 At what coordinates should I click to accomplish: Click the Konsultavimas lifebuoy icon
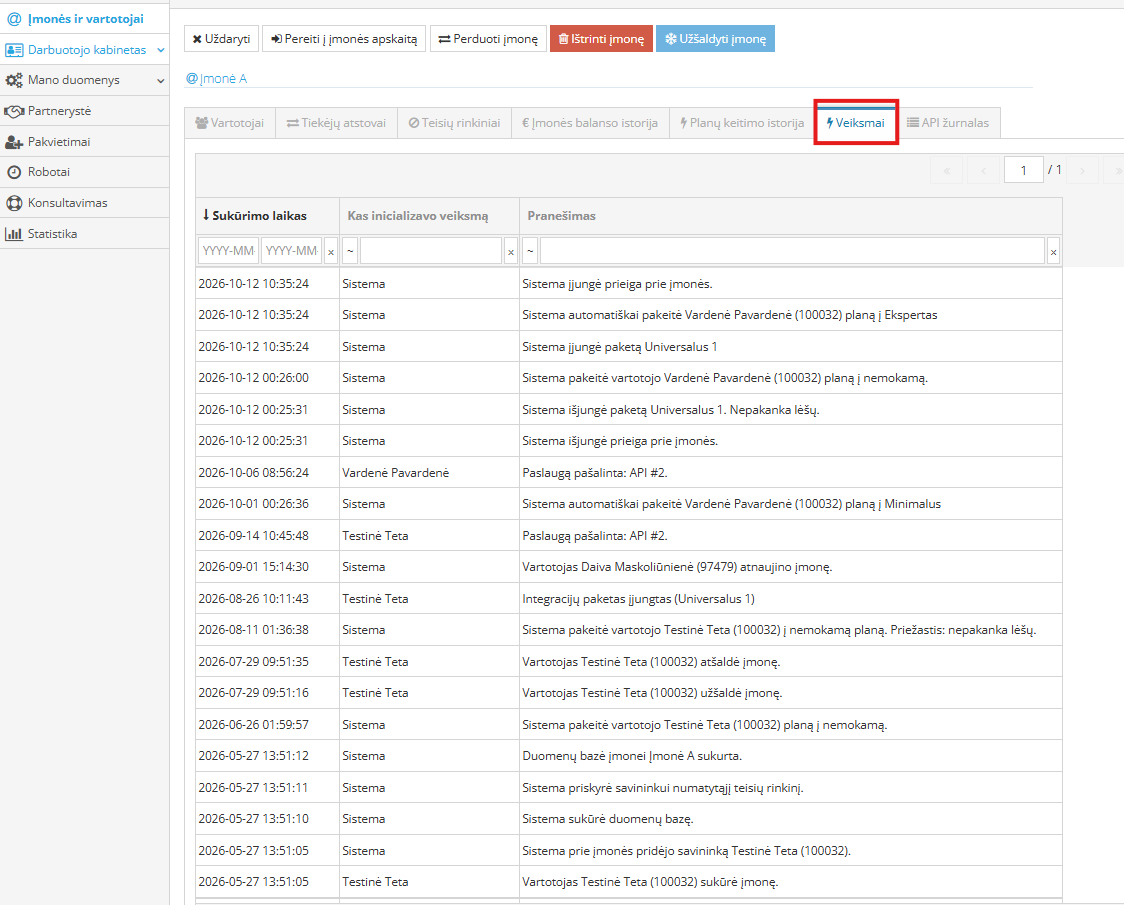[x=14, y=203]
